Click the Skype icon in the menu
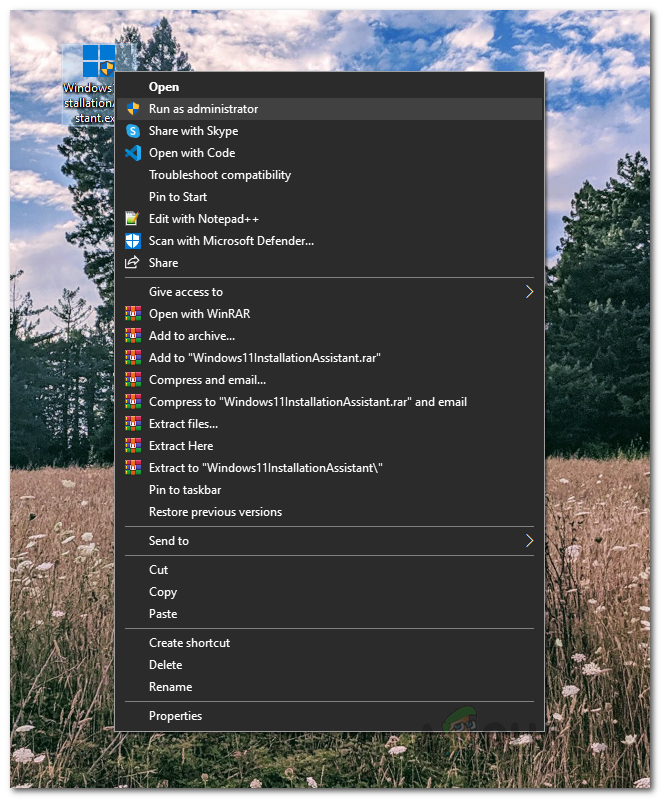661x799 pixels. [x=133, y=131]
